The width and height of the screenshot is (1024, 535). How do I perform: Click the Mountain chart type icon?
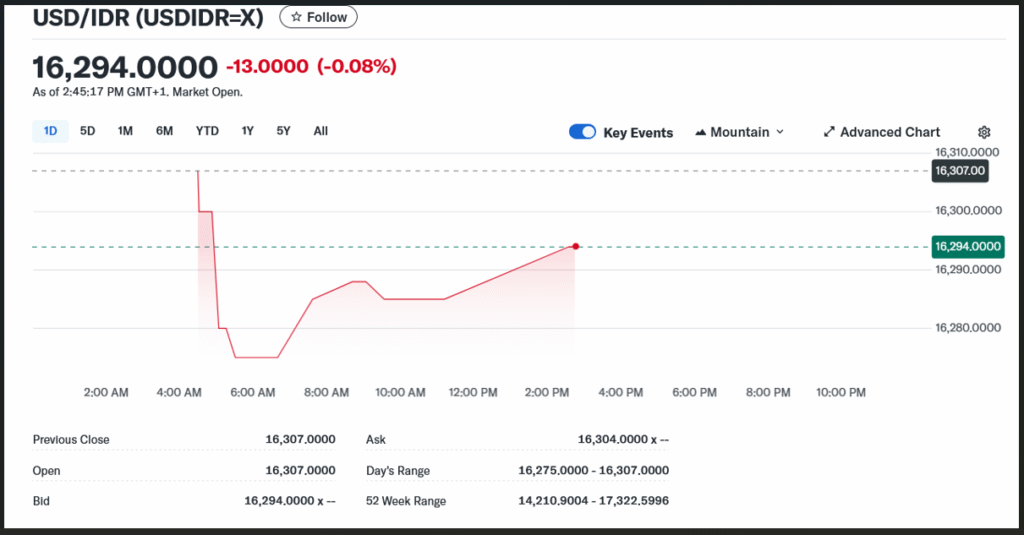(700, 132)
